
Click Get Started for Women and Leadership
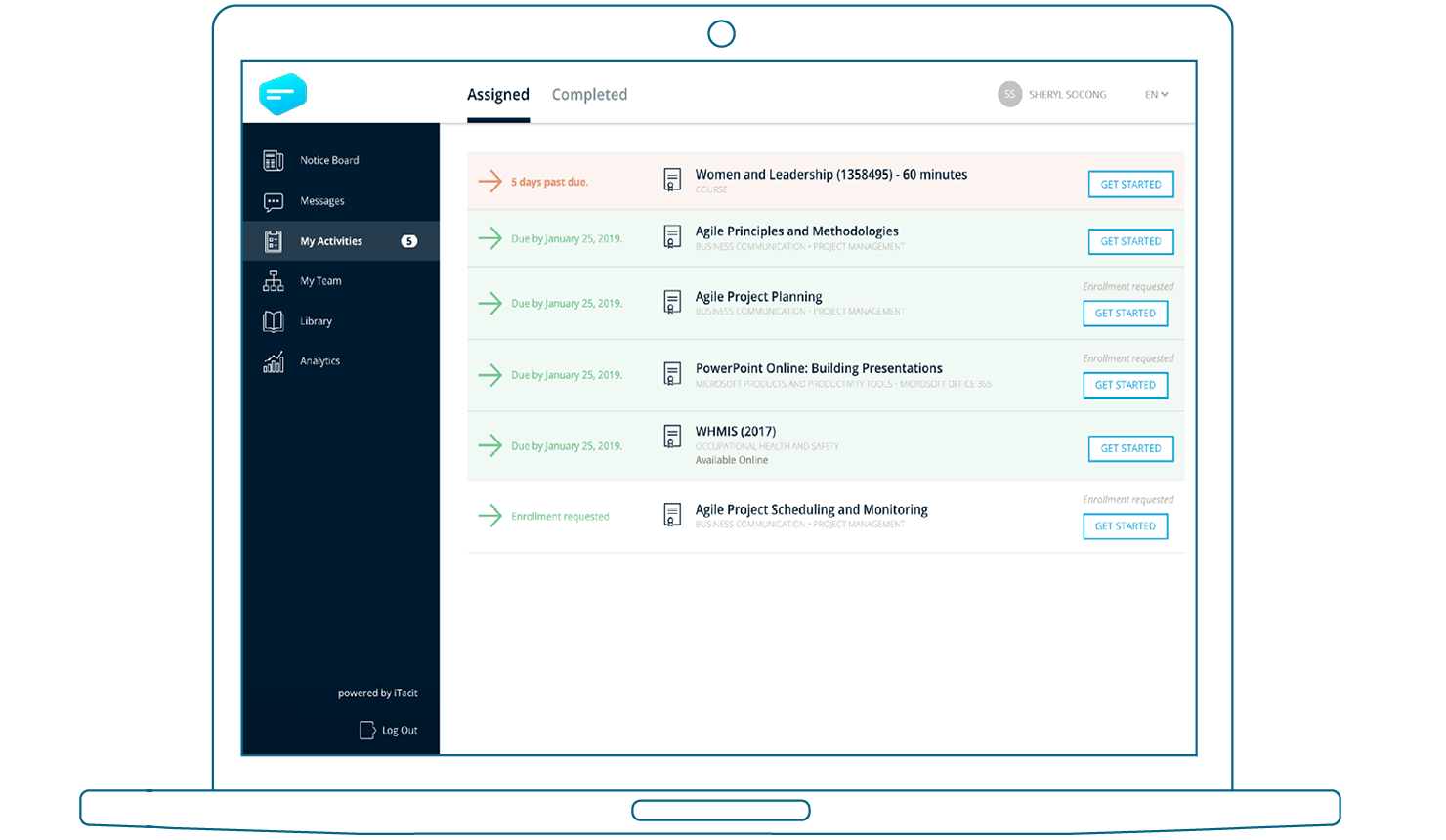(x=1130, y=185)
